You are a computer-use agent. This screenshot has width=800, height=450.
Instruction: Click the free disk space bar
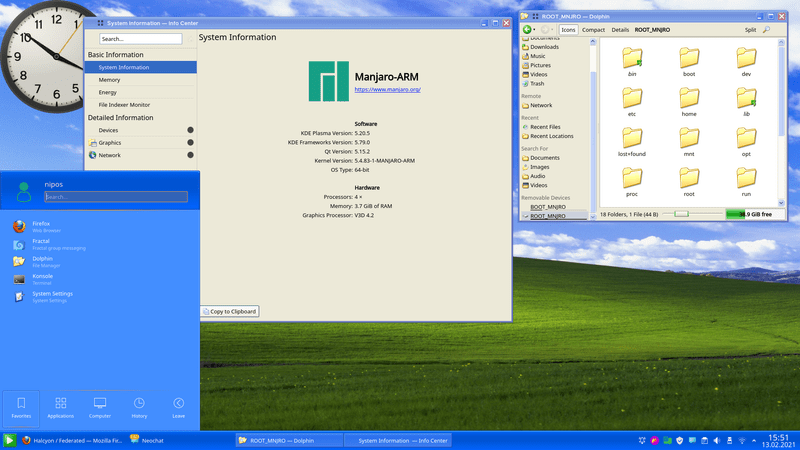tap(755, 214)
